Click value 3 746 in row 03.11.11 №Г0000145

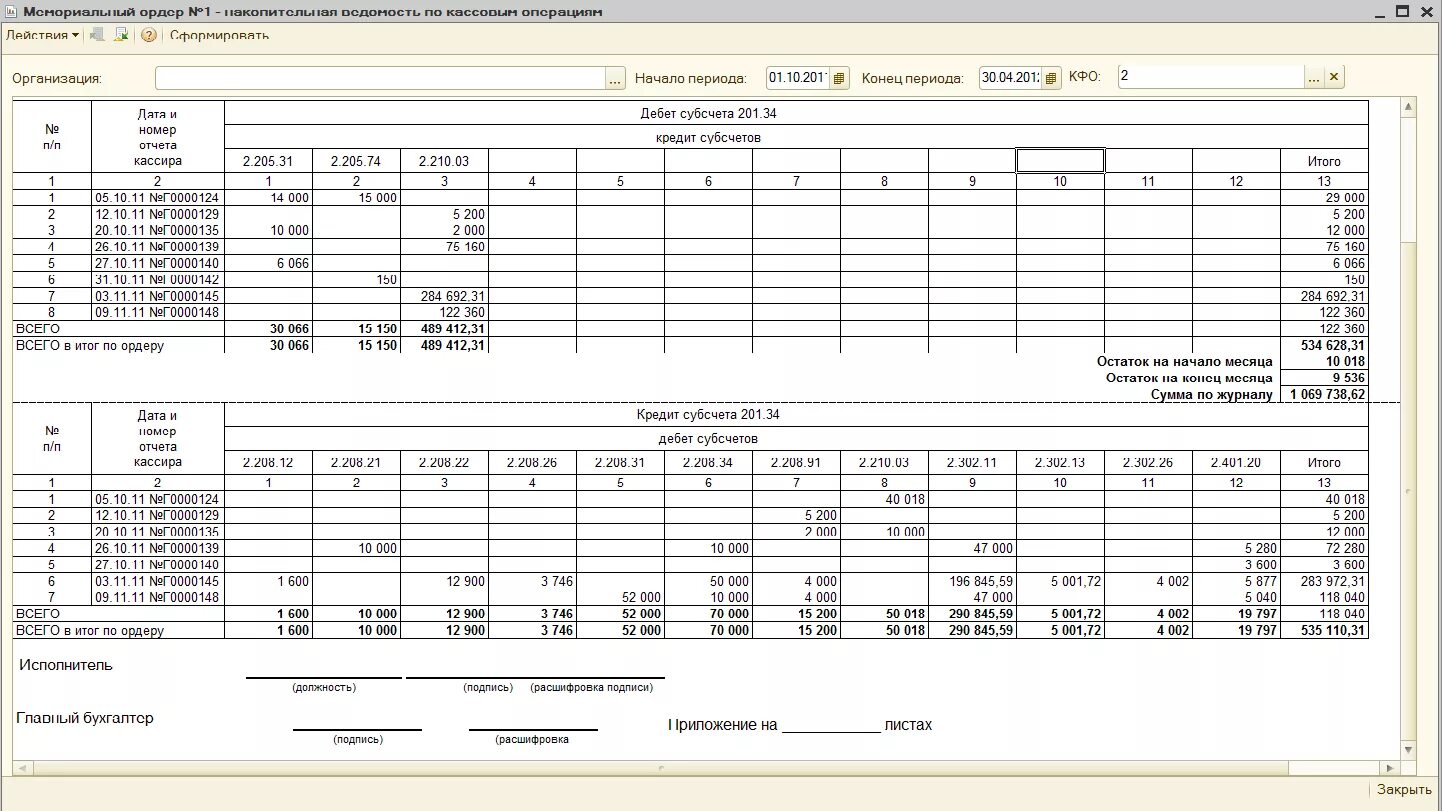pyautogui.click(x=557, y=581)
